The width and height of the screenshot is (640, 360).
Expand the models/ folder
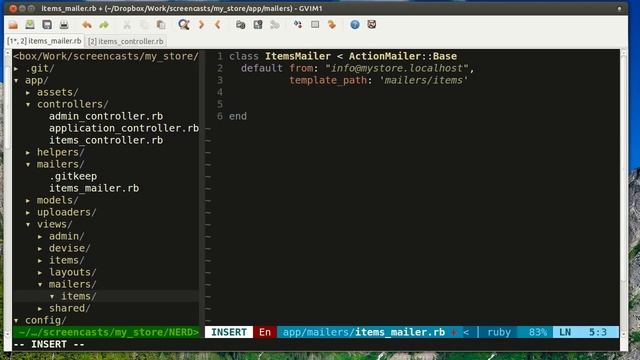(x=28, y=200)
